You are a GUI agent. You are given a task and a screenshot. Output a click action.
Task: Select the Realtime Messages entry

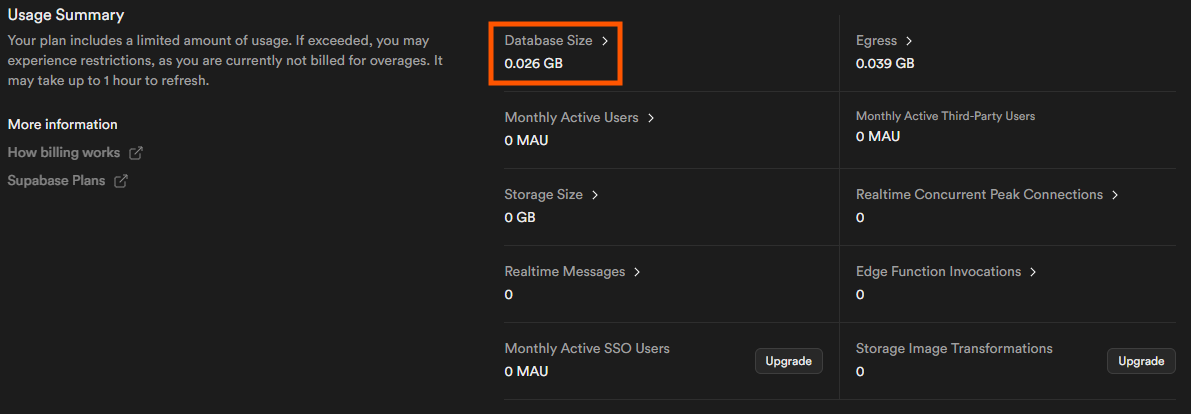pyautogui.click(x=565, y=271)
